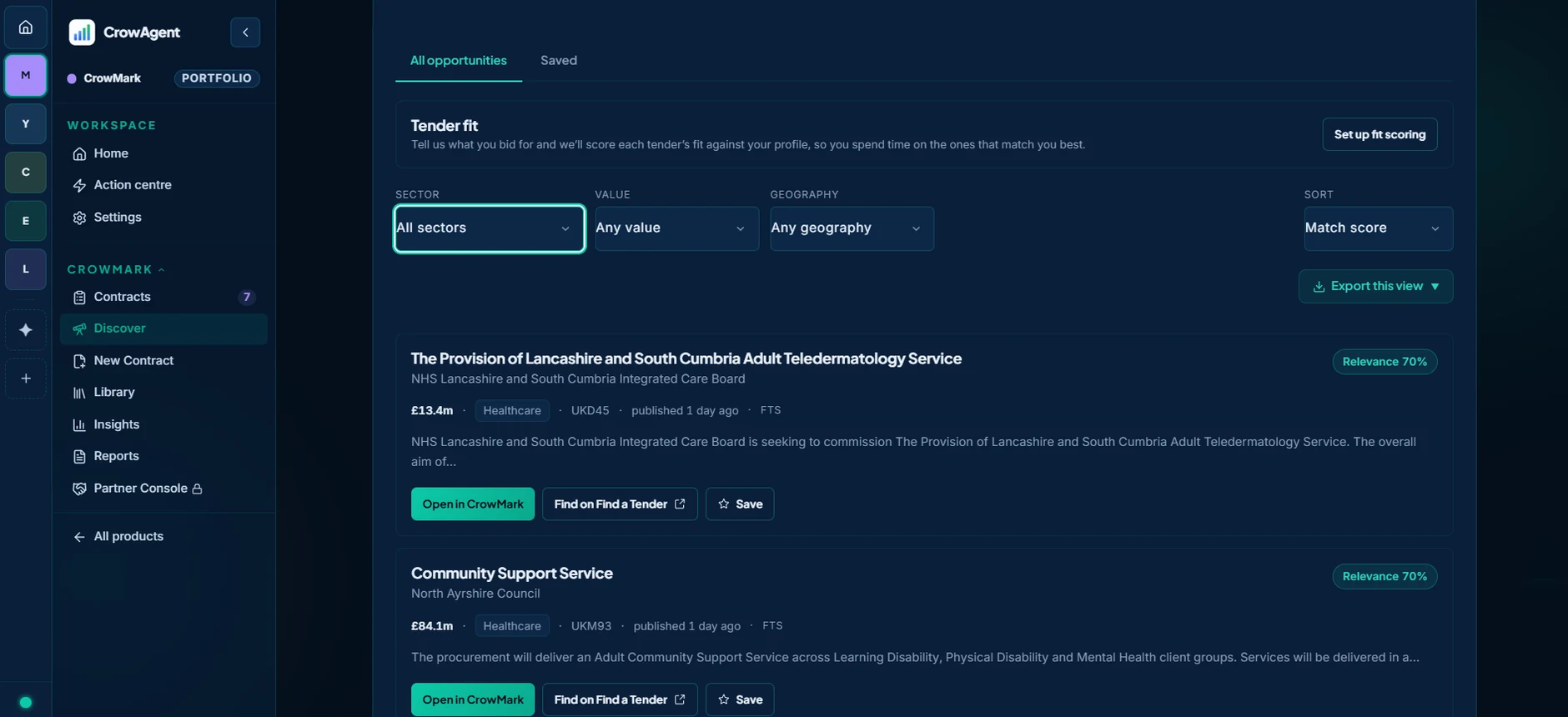
Task: Click the UKD45 region code
Action: [x=590, y=411]
